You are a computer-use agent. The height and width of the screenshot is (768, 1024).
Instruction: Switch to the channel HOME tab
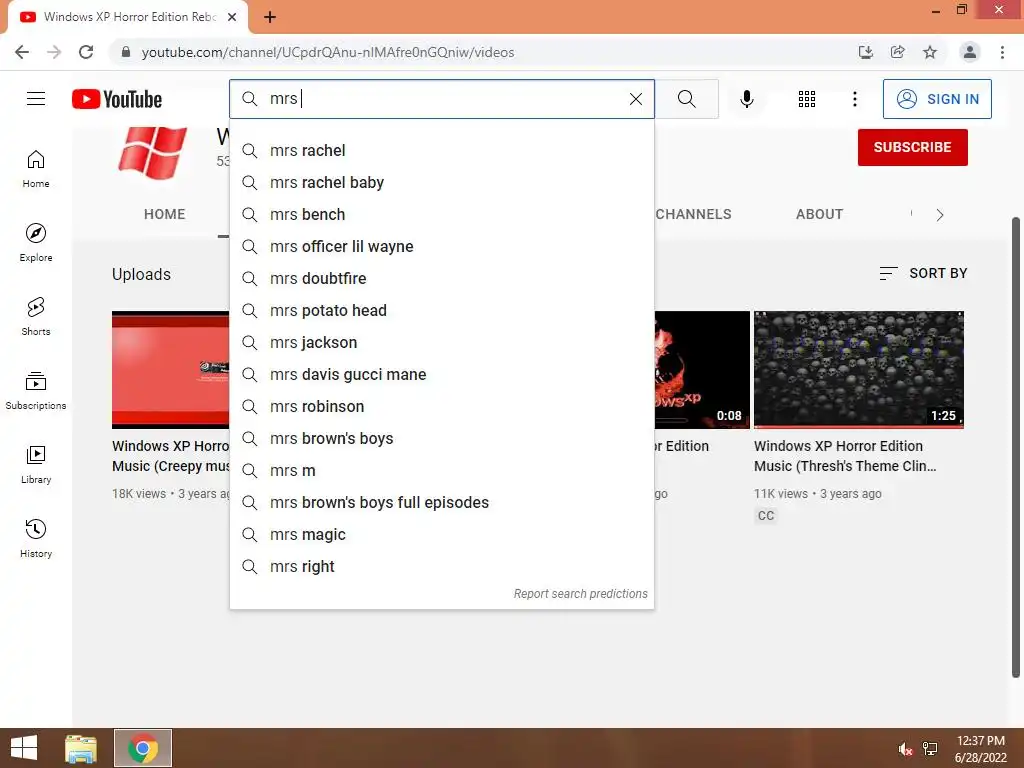165,214
